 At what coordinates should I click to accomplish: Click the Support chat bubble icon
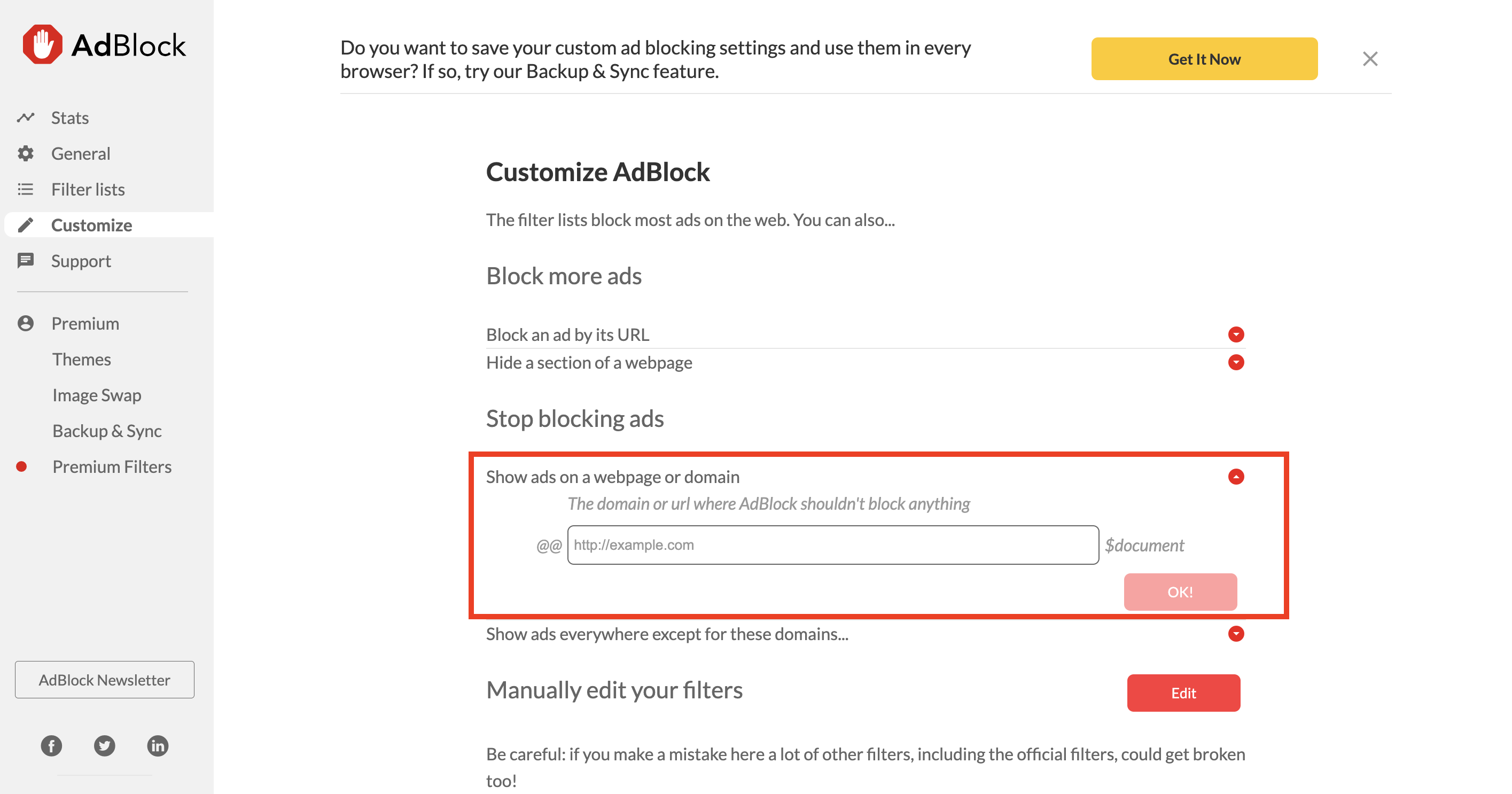pos(26,261)
